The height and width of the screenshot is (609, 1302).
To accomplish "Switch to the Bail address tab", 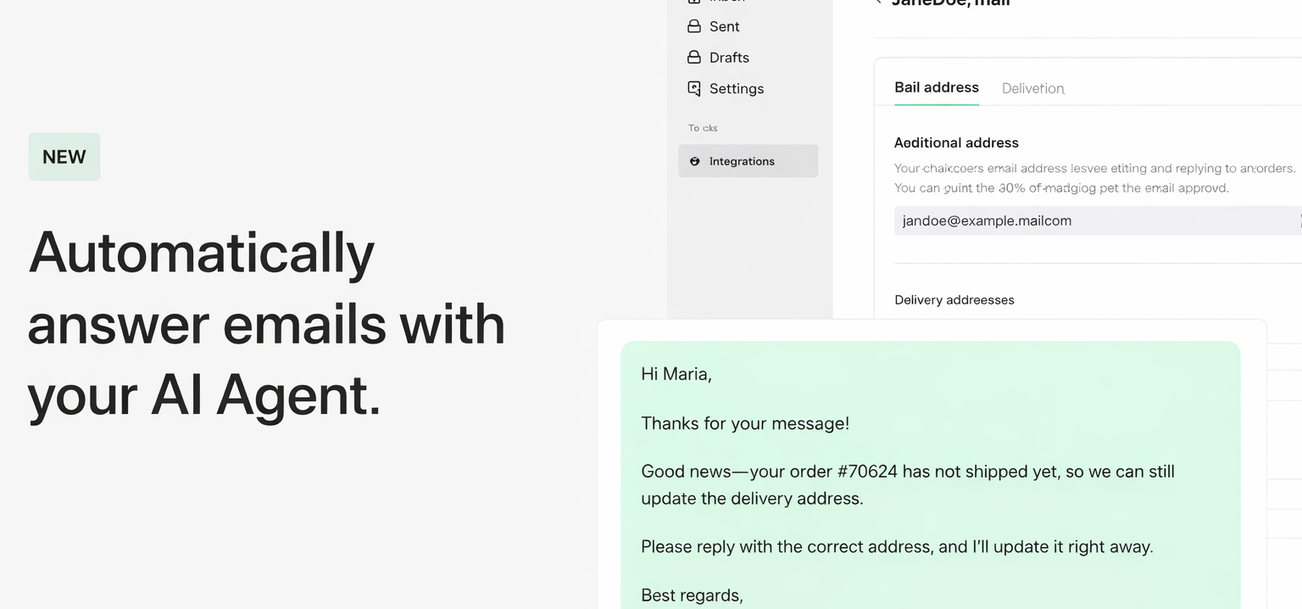I will (936, 88).
